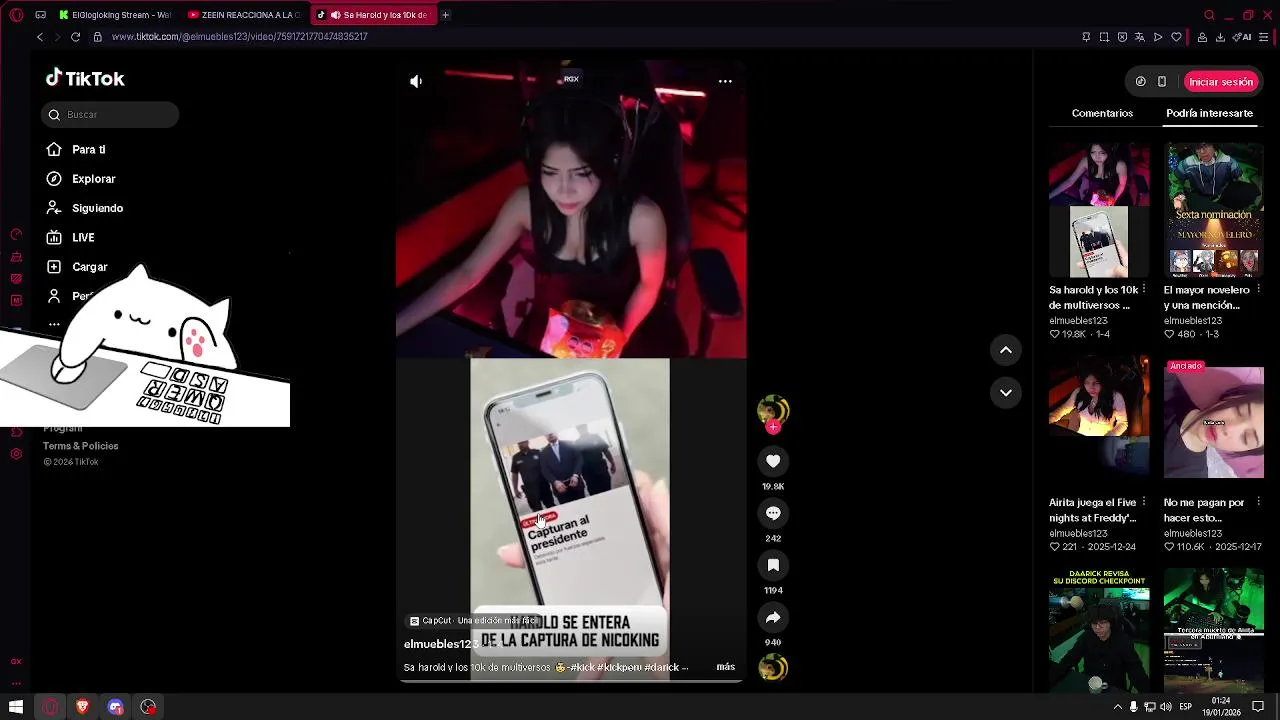Go back with browser back arrow

pyautogui.click(x=40, y=37)
